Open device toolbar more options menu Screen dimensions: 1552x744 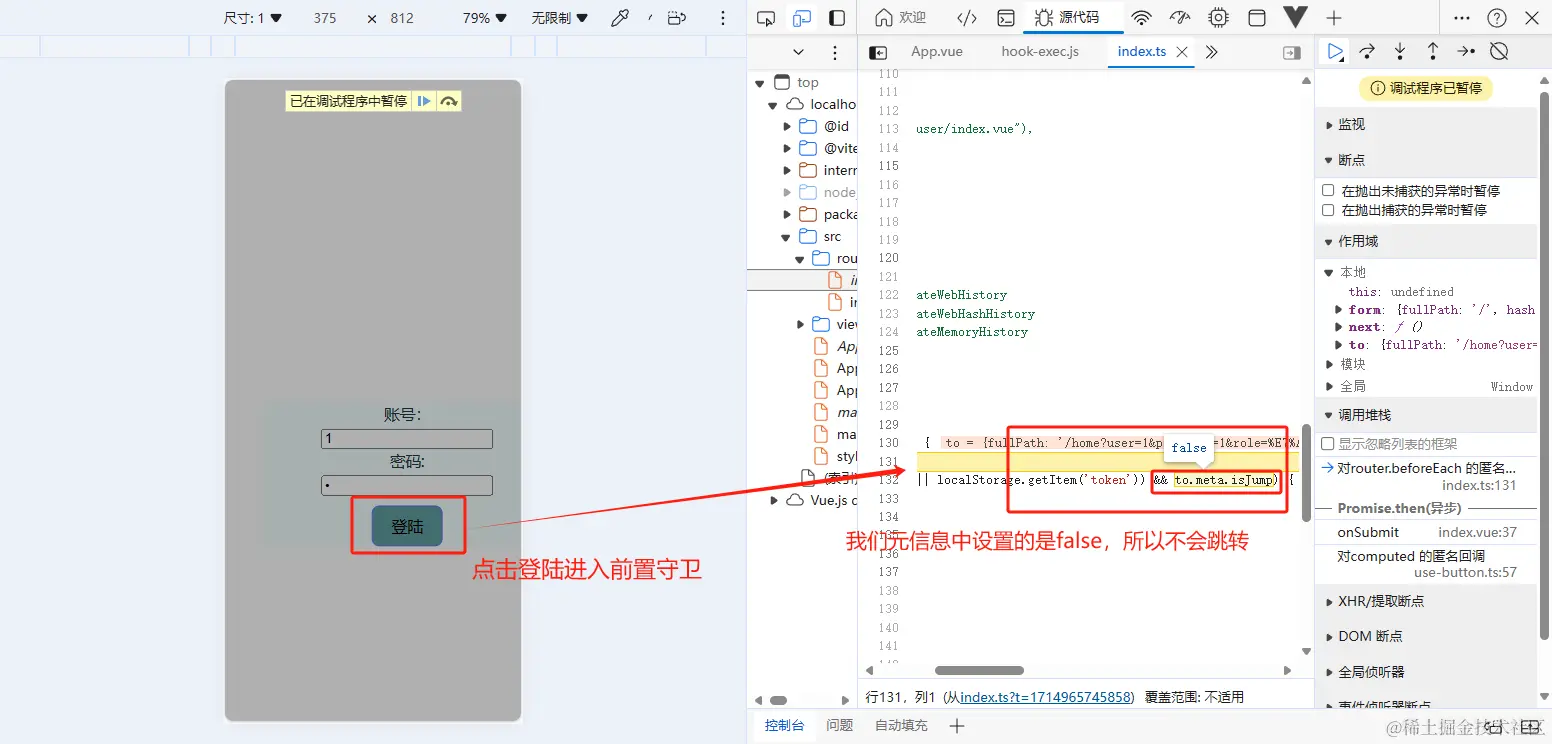[x=723, y=18]
